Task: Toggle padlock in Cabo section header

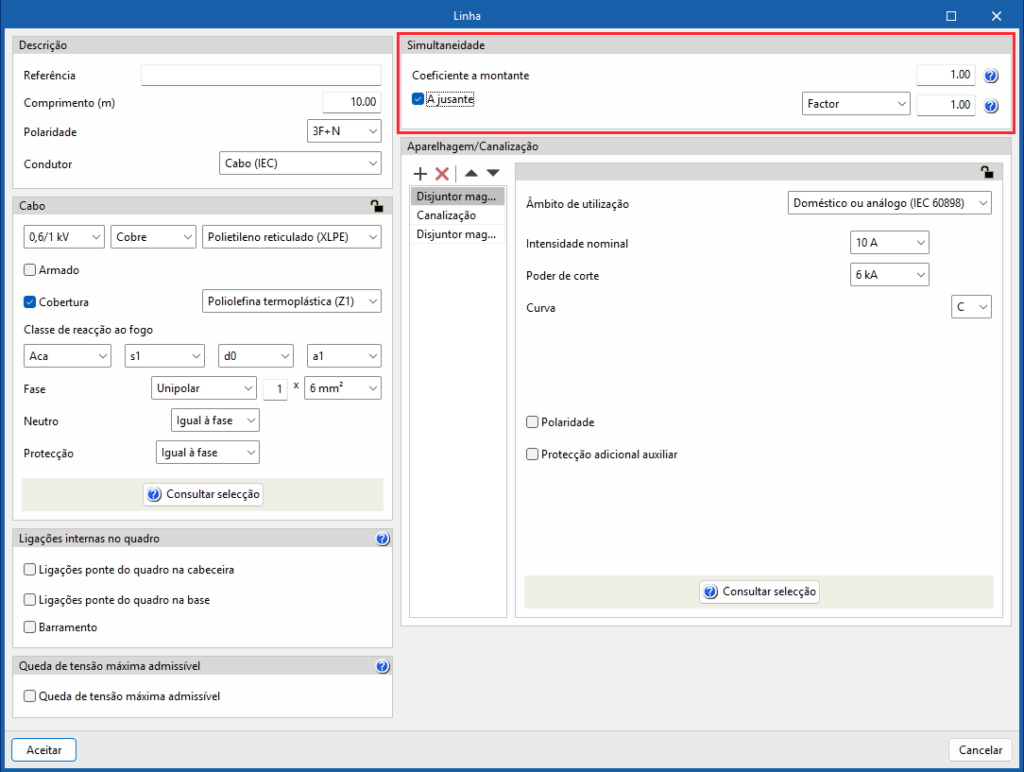Action: click(377, 206)
